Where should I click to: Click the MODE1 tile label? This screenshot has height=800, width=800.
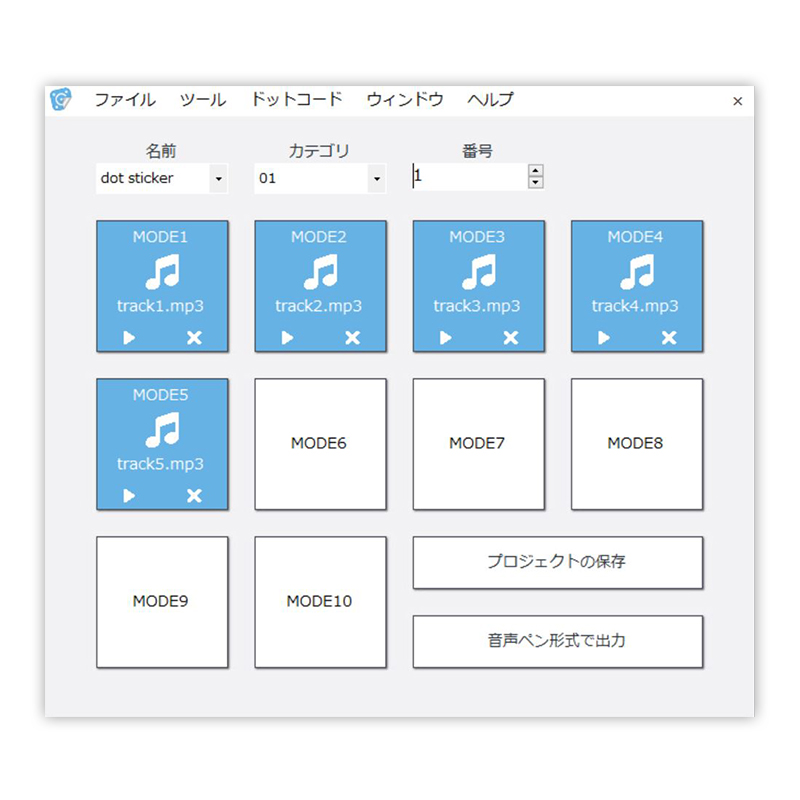[160, 237]
